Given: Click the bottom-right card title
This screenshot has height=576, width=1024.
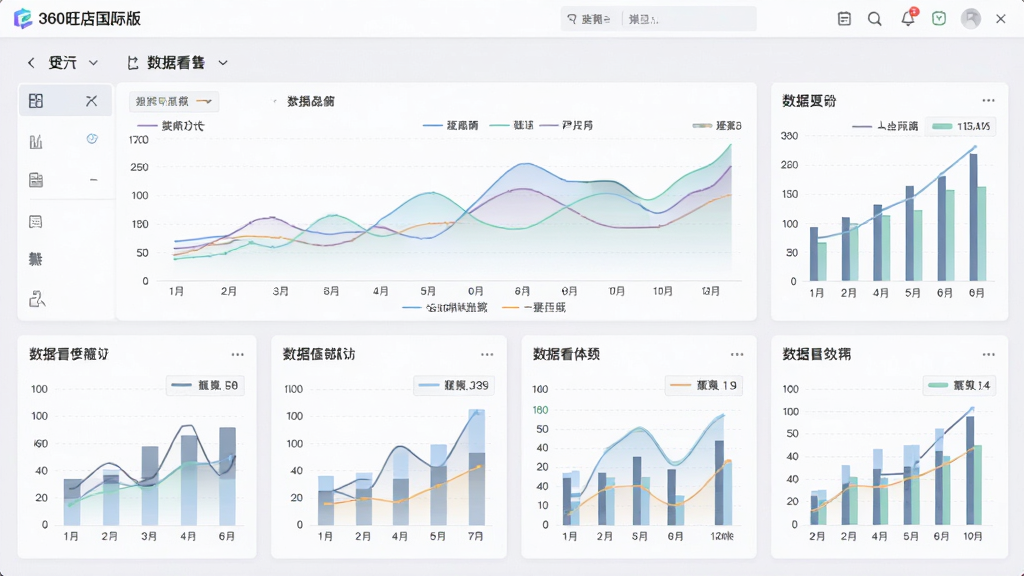Looking at the screenshot, I should click(x=816, y=354).
